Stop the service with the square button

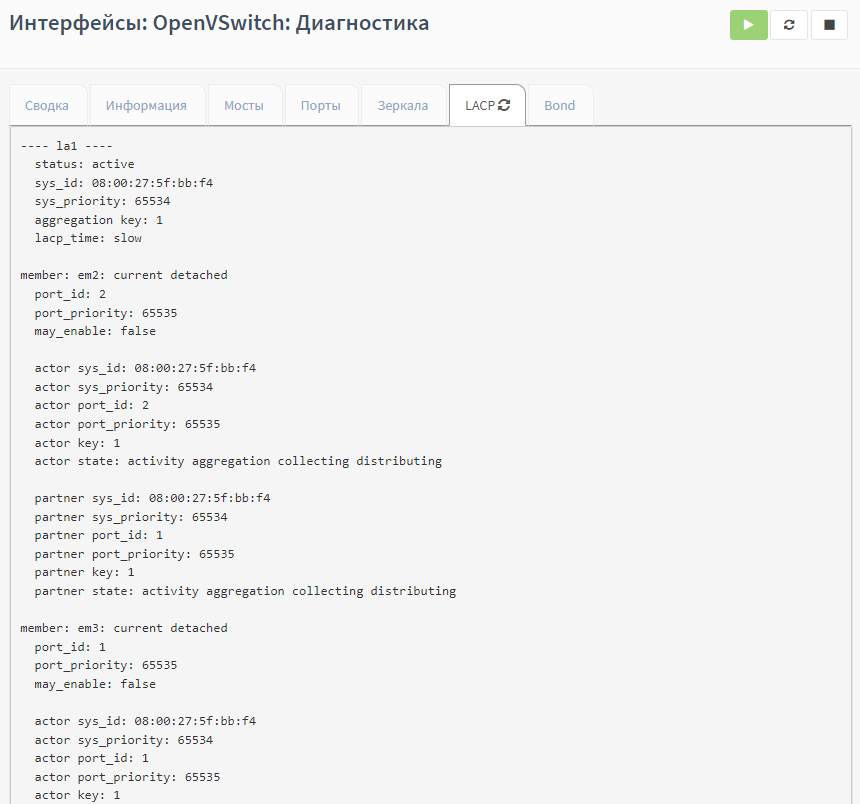pos(829,25)
